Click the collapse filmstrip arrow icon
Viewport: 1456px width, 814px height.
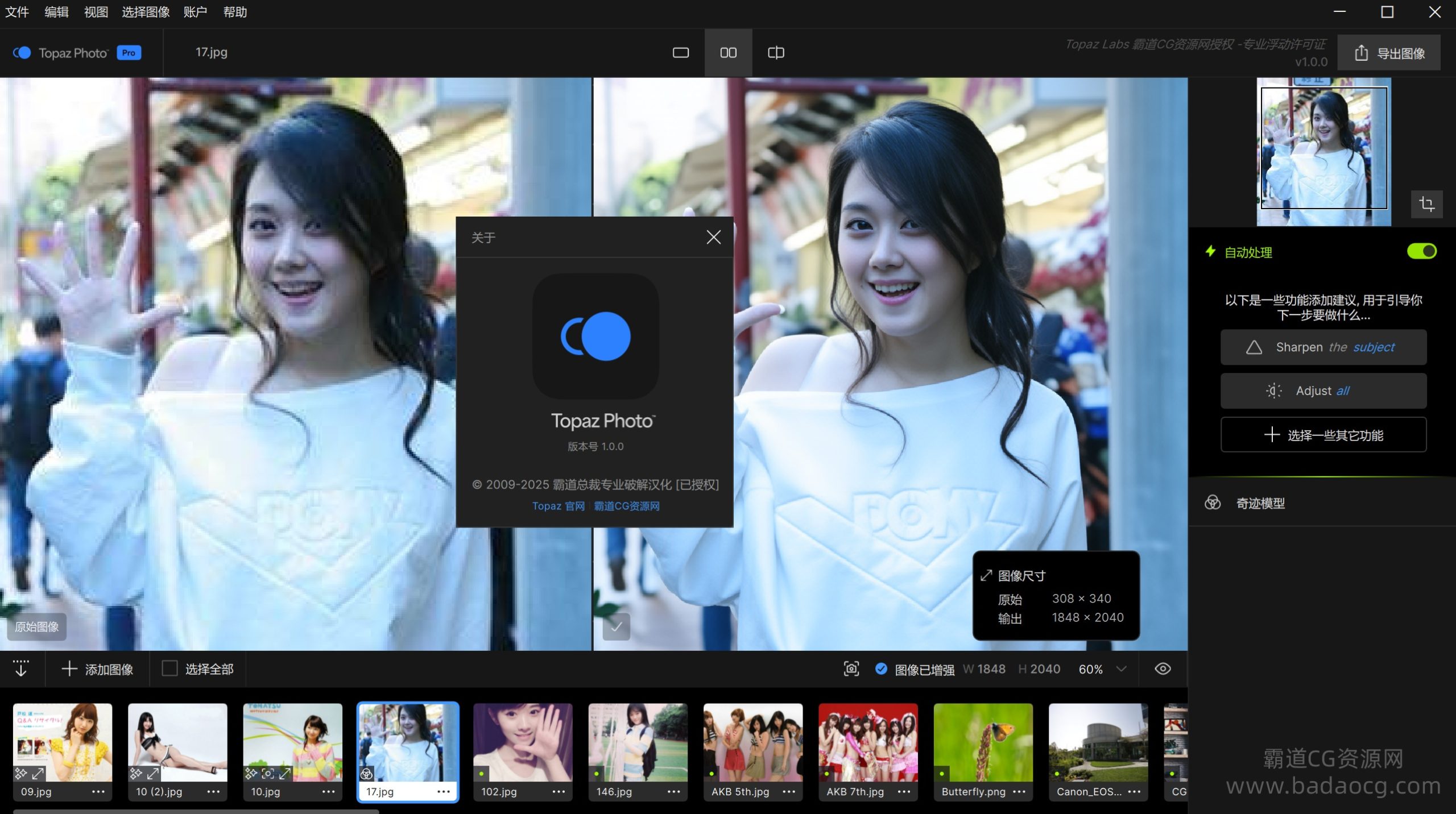coord(21,668)
